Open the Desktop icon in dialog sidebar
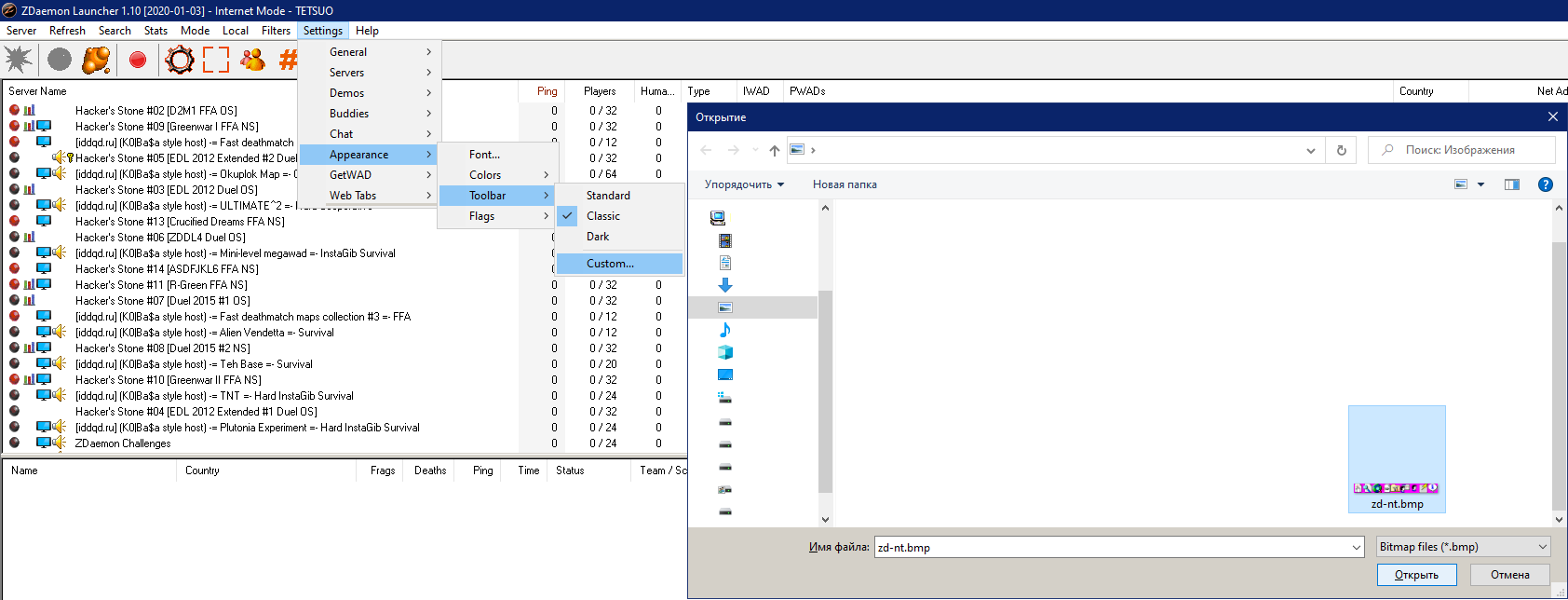 point(725,375)
